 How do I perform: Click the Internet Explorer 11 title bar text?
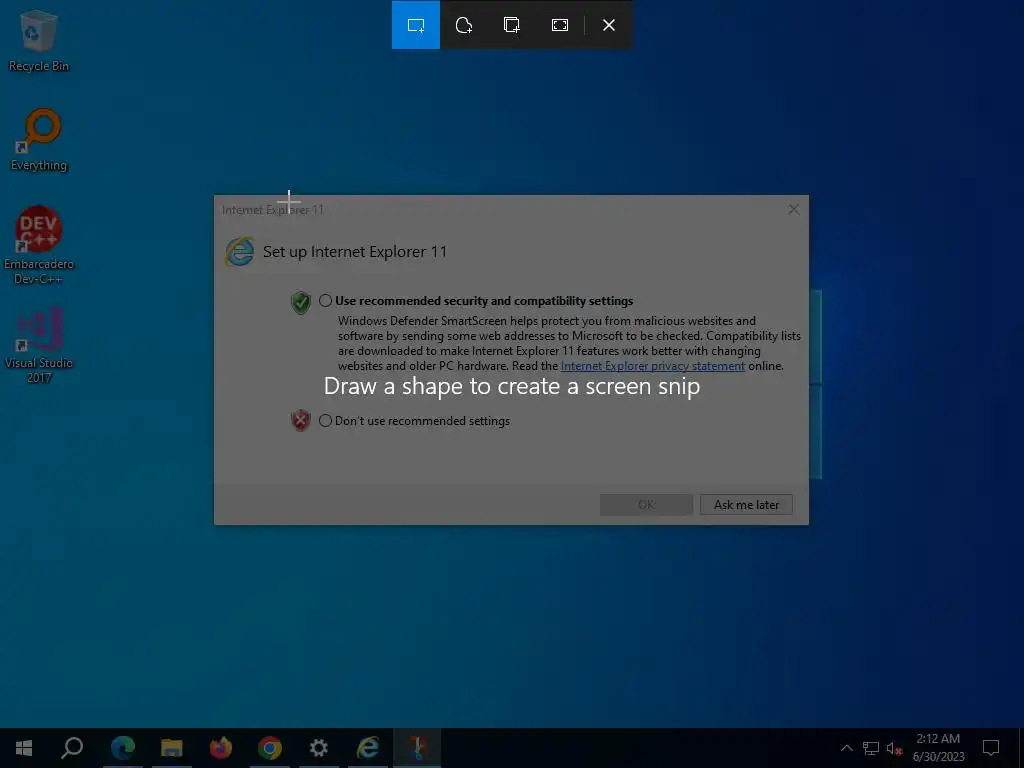[x=273, y=210]
